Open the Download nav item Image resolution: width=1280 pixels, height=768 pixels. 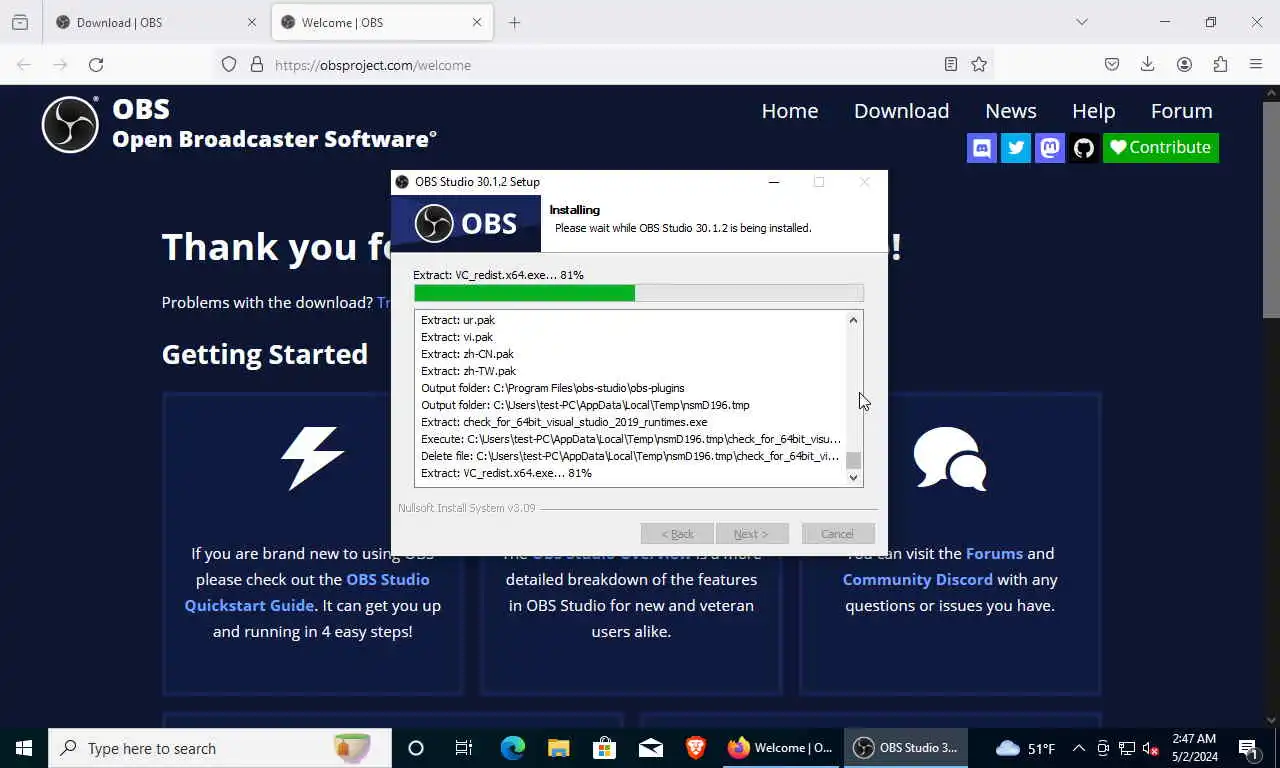(901, 111)
